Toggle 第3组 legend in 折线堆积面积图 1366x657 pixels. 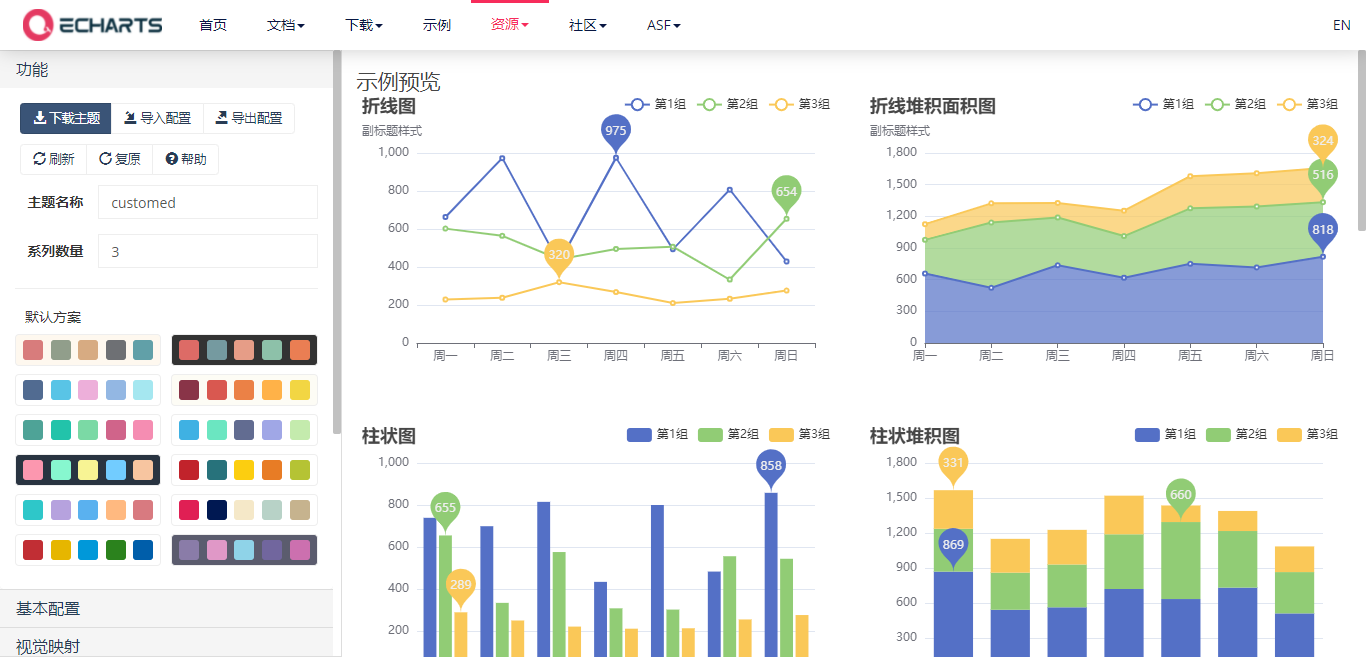click(x=1308, y=104)
